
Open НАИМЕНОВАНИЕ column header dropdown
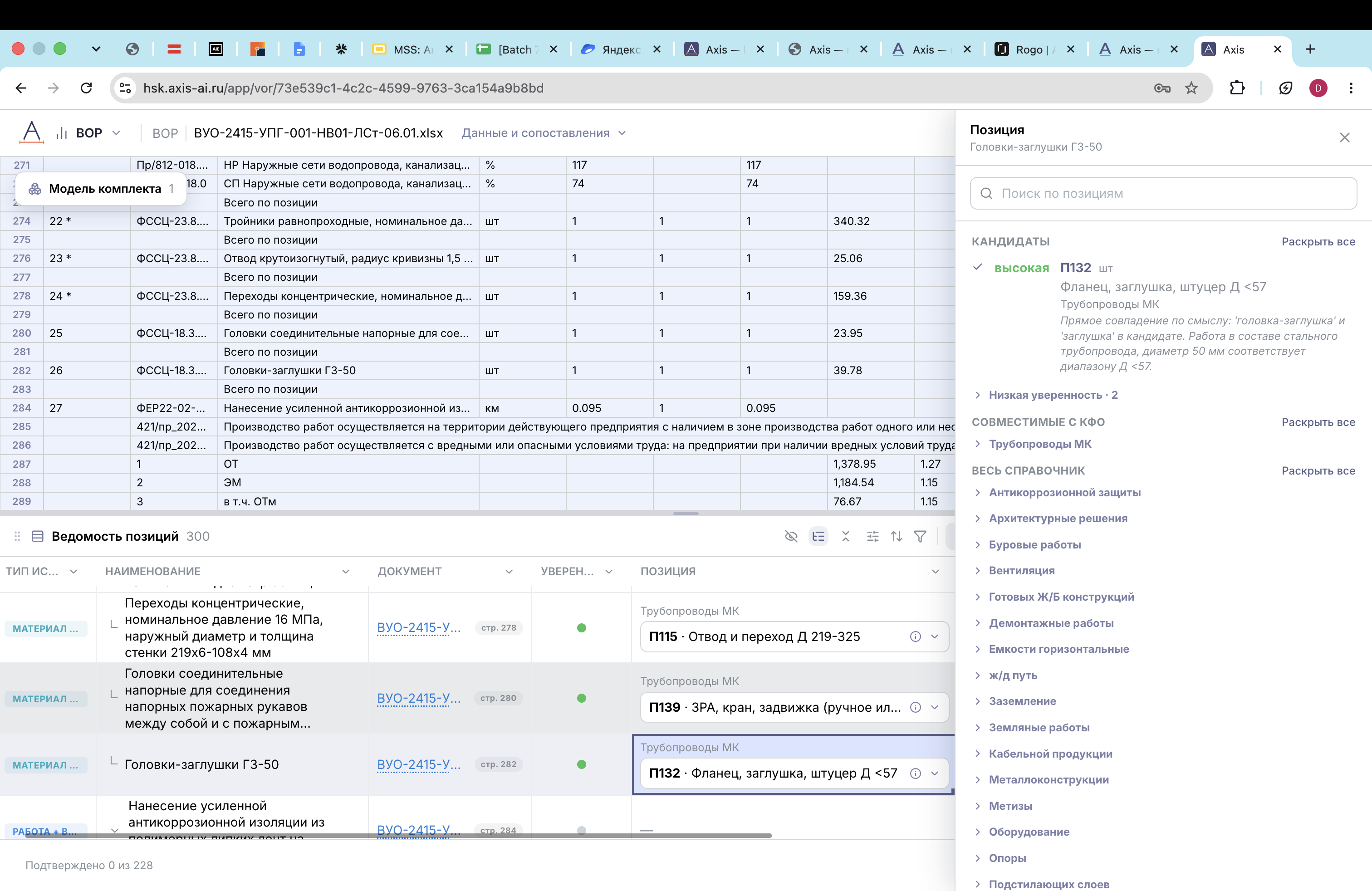click(346, 572)
